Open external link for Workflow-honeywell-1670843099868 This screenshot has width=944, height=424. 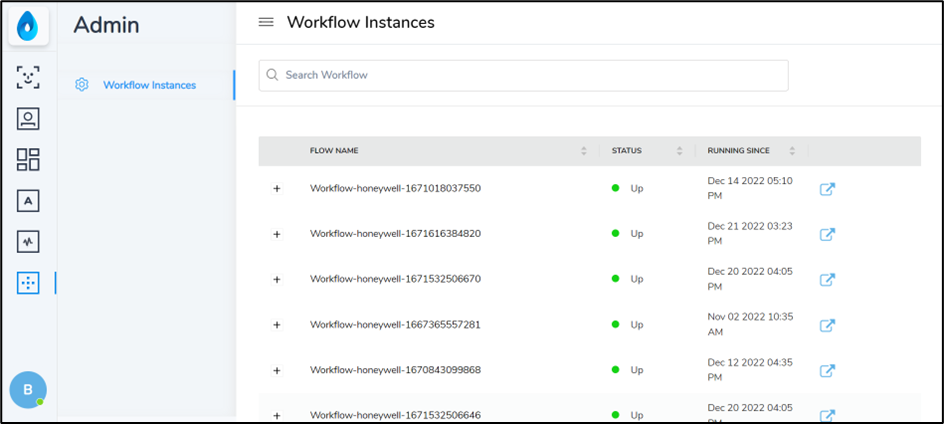[827, 370]
